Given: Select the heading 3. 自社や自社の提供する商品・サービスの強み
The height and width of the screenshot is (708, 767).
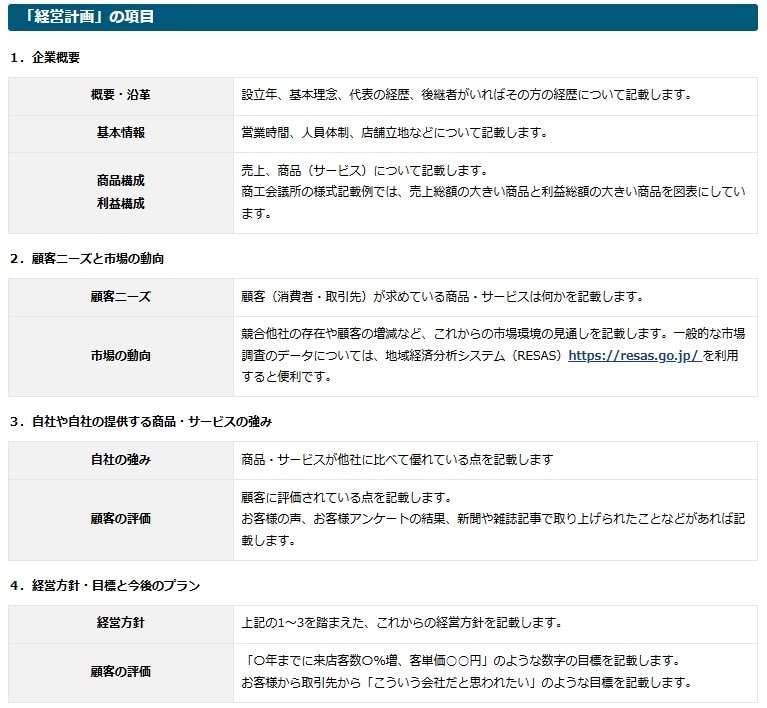Looking at the screenshot, I should point(141,421).
